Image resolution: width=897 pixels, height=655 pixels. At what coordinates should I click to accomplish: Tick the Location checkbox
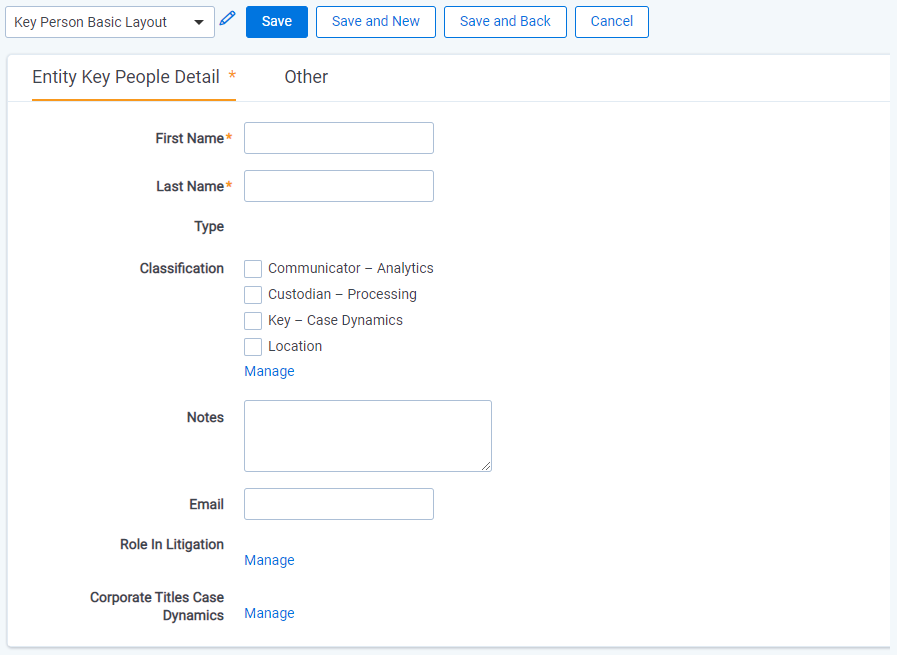pos(253,347)
